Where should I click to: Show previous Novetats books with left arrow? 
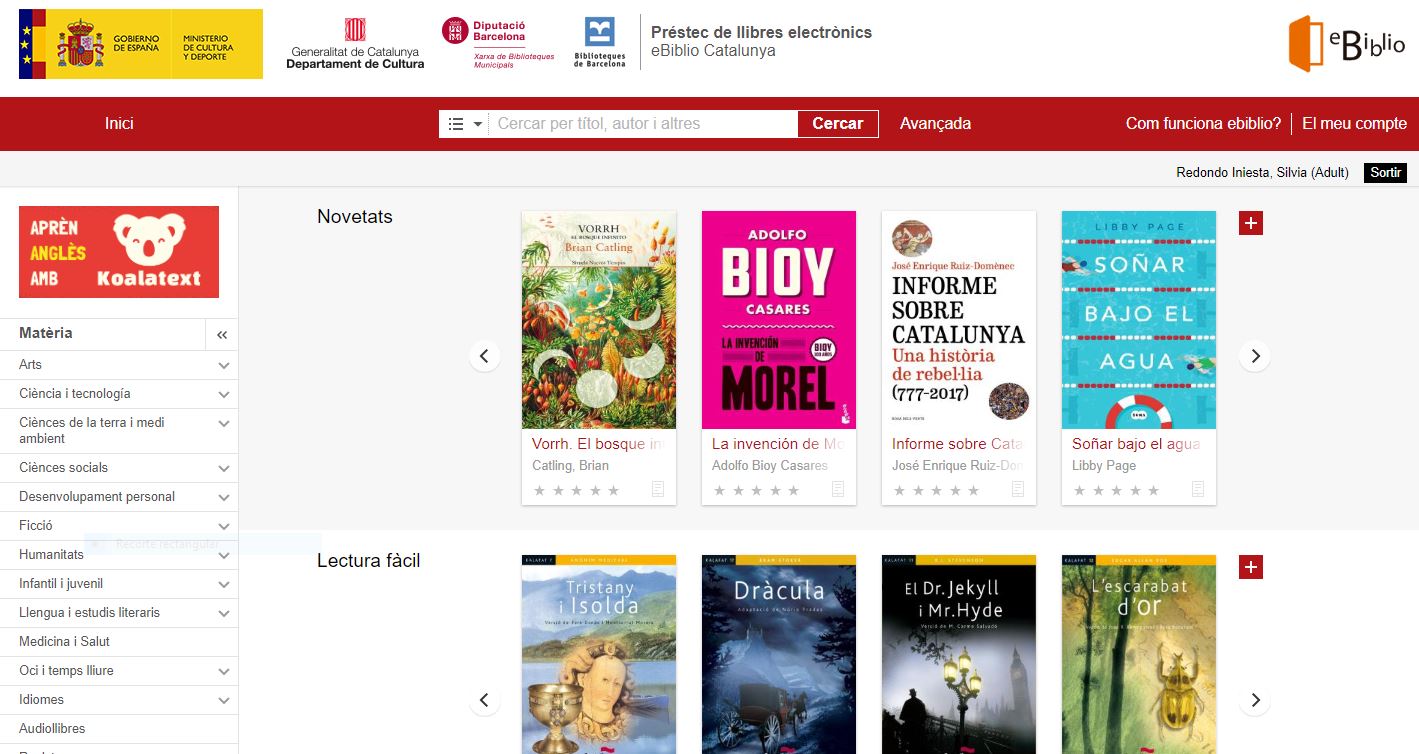click(485, 355)
